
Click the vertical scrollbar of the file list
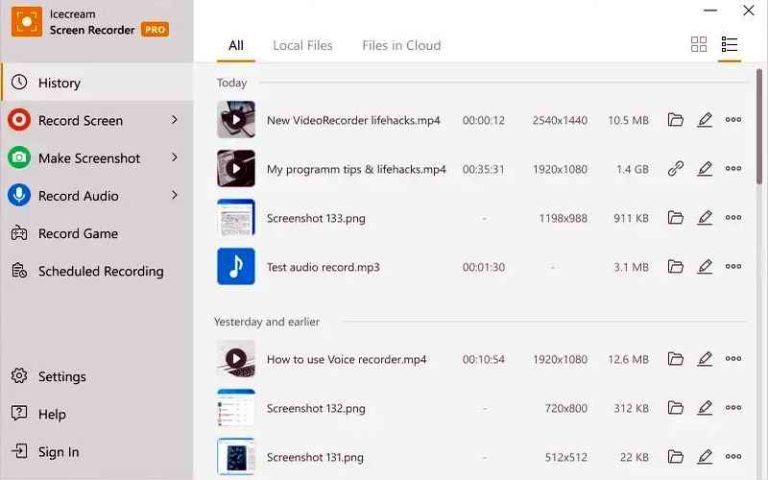tap(760, 130)
